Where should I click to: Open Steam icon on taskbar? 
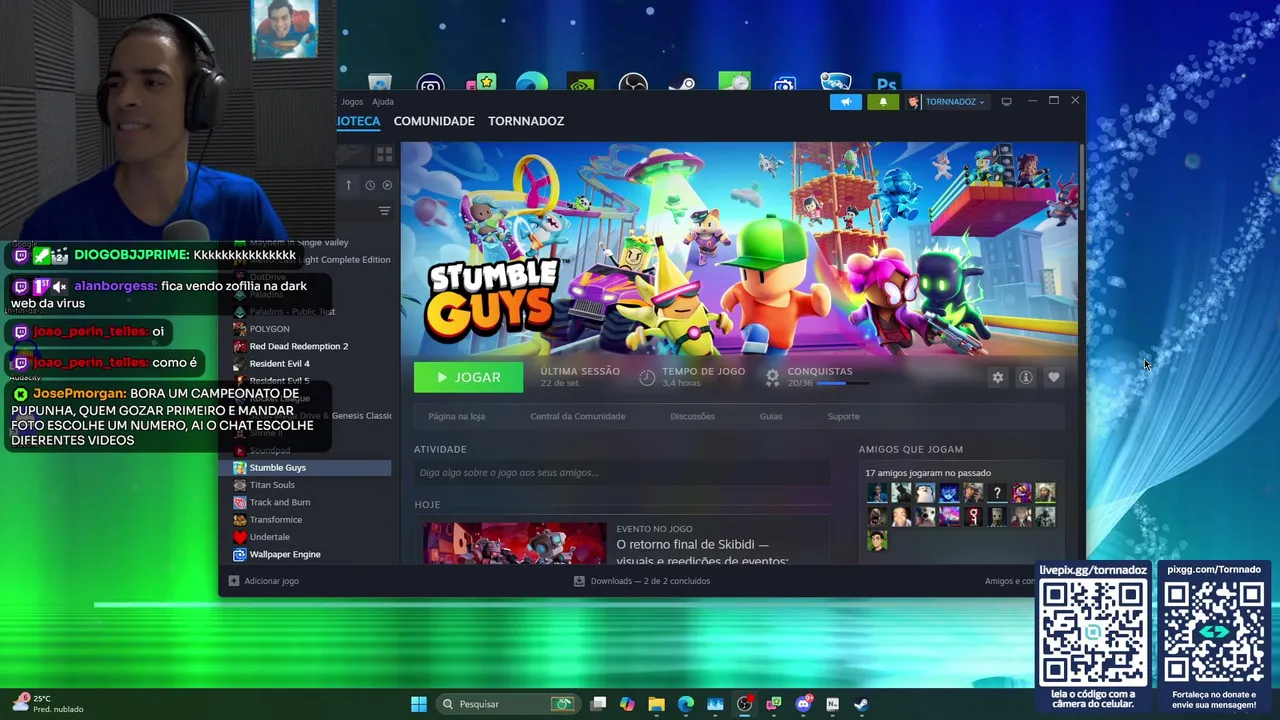[861, 704]
